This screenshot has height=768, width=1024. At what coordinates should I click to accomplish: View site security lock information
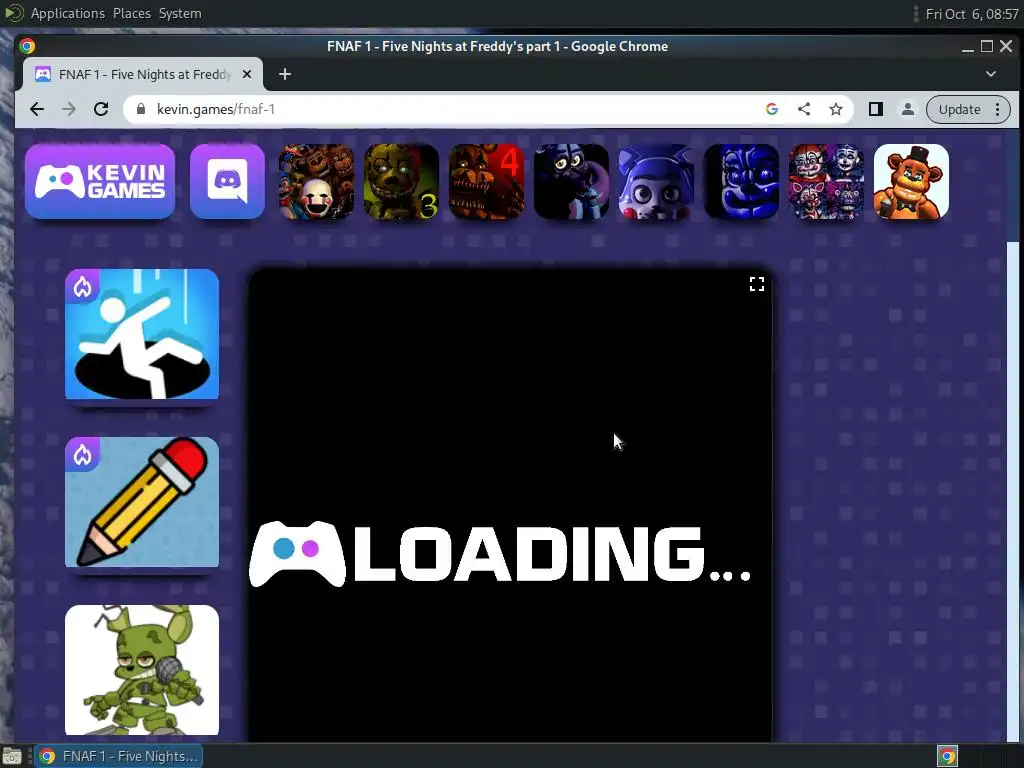click(140, 109)
